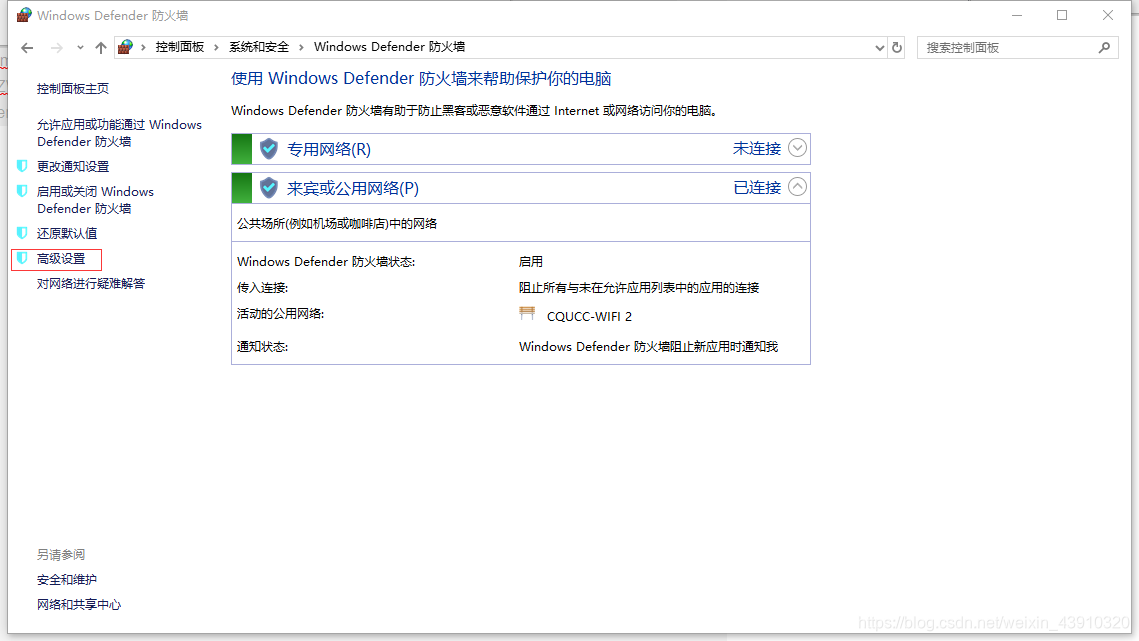Click 通知状态 label
This screenshot has height=641, width=1139.
(262, 347)
